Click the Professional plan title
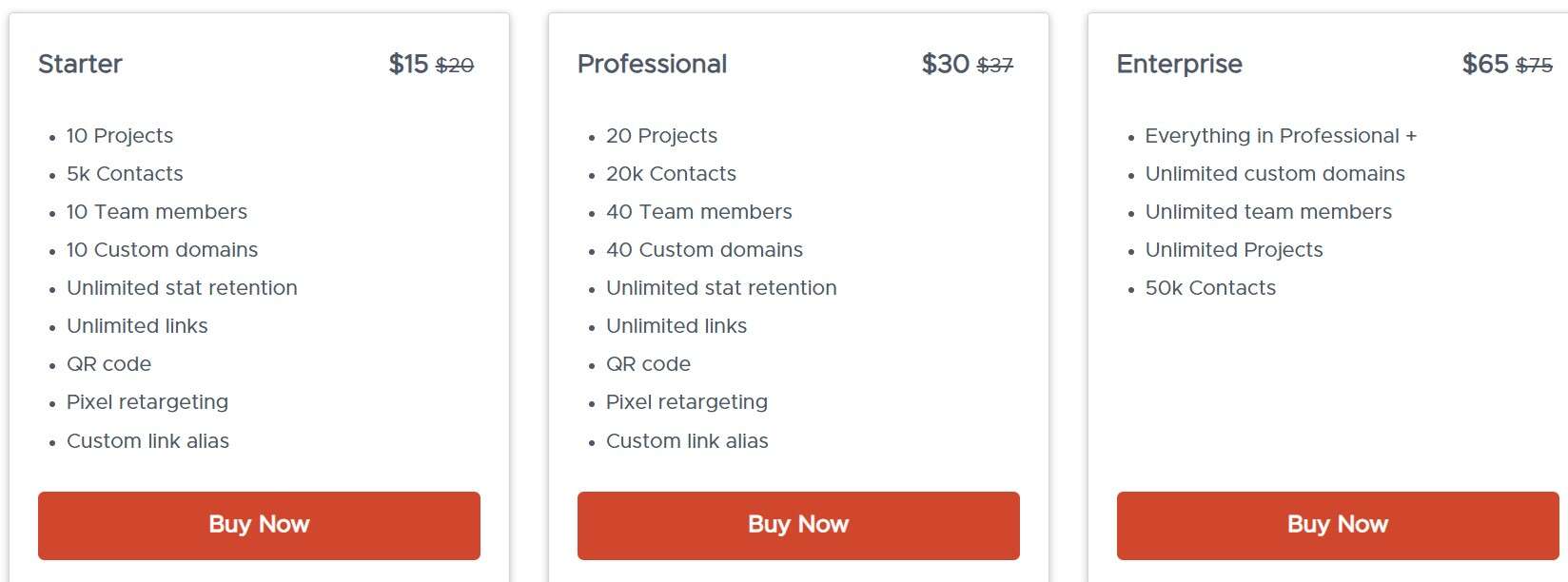Screen dimensions: 1568x582 (x=652, y=64)
